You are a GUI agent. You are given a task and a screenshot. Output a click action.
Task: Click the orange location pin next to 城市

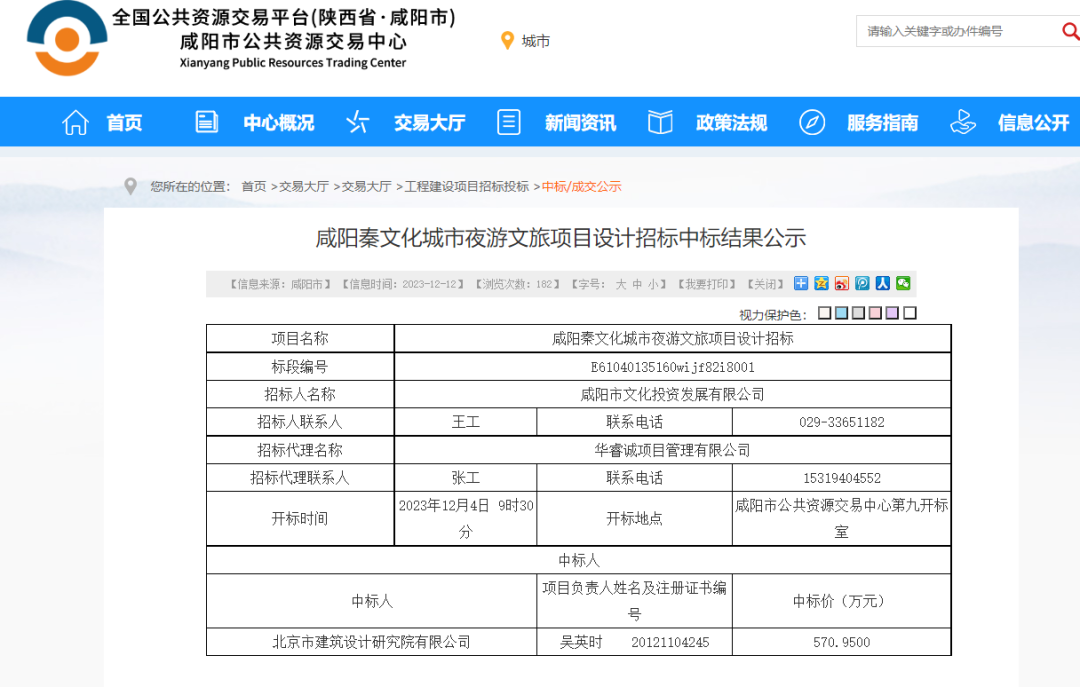[x=507, y=41]
